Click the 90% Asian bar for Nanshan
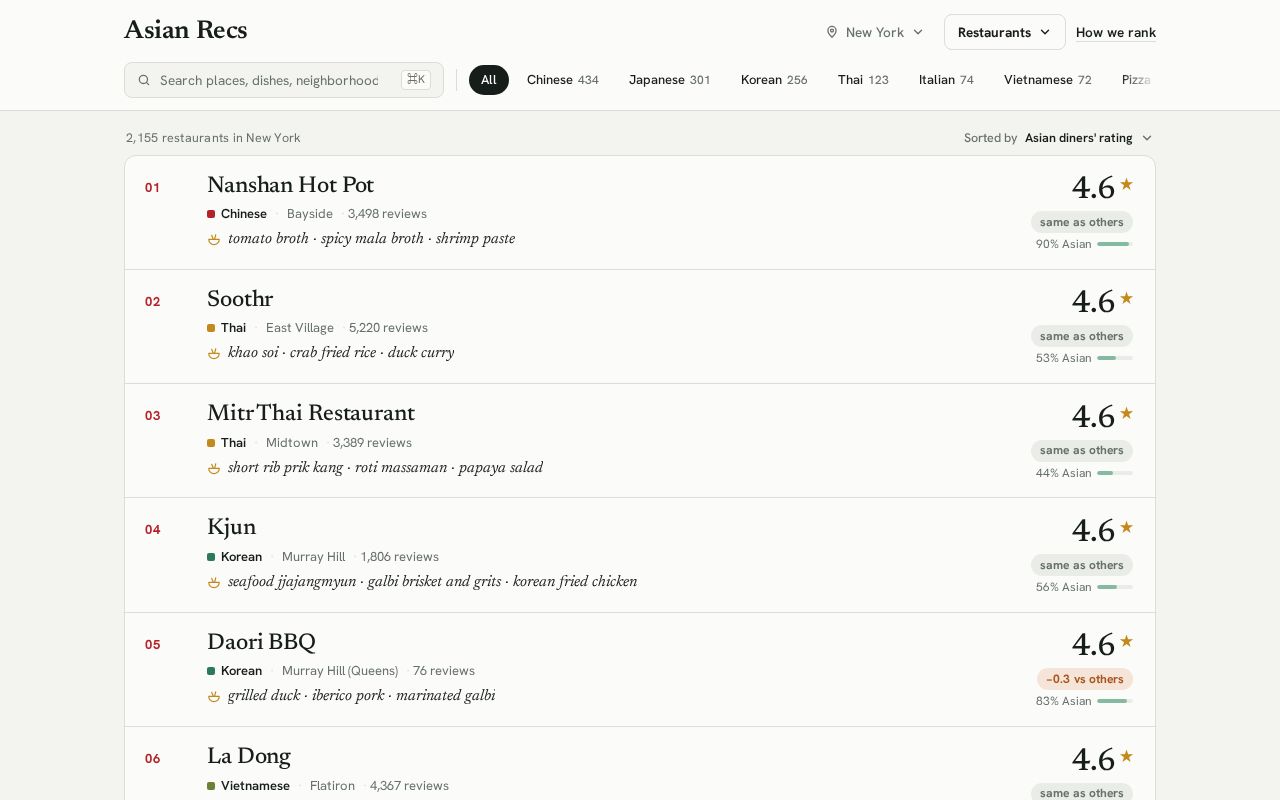 coord(1115,244)
